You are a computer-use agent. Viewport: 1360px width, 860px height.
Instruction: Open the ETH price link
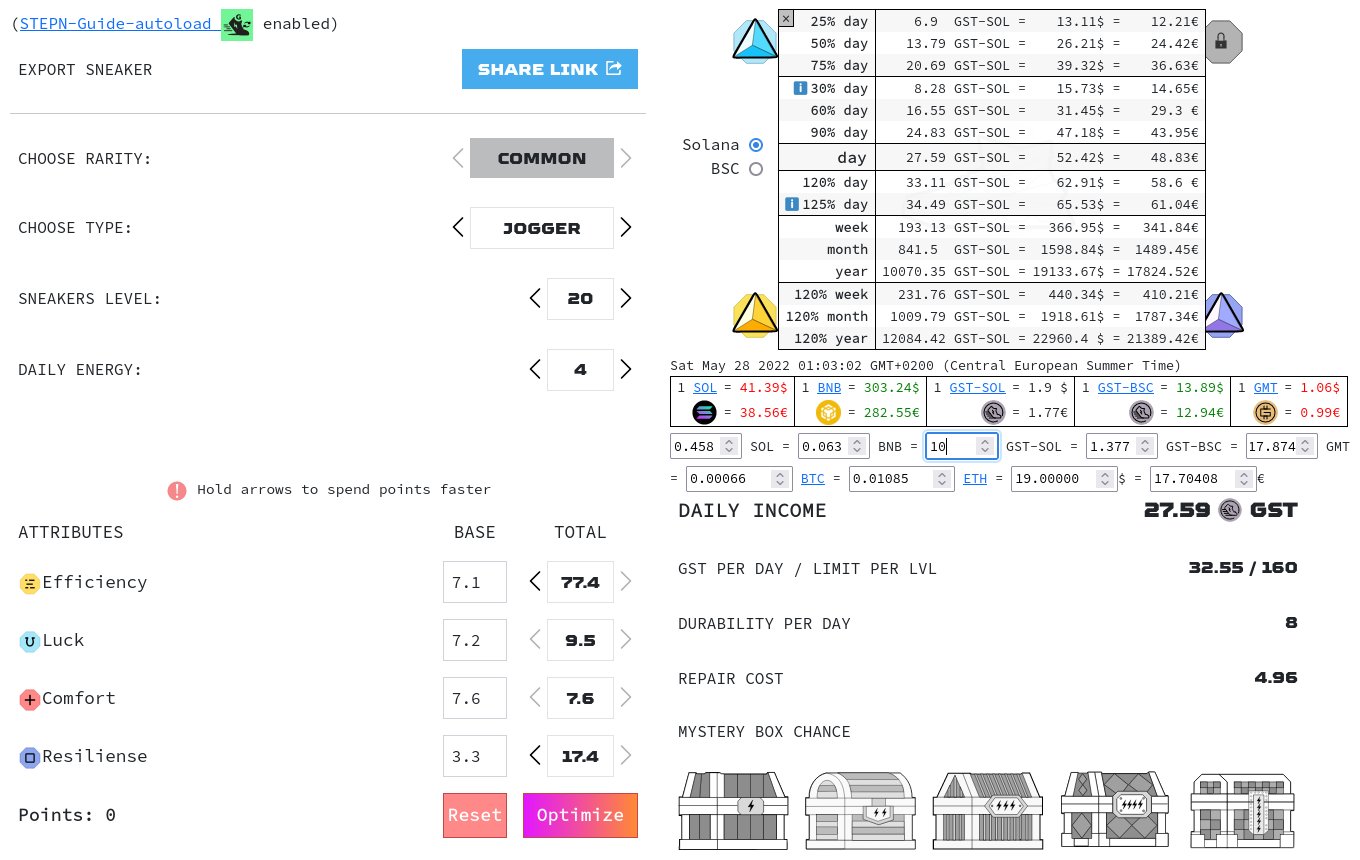click(974, 478)
